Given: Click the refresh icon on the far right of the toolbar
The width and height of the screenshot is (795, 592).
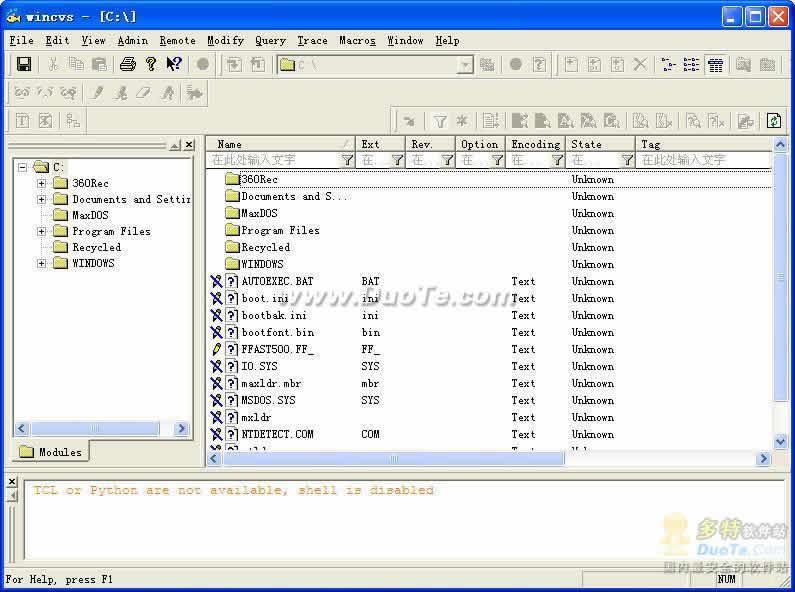Looking at the screenshot, I should [774, 121].
